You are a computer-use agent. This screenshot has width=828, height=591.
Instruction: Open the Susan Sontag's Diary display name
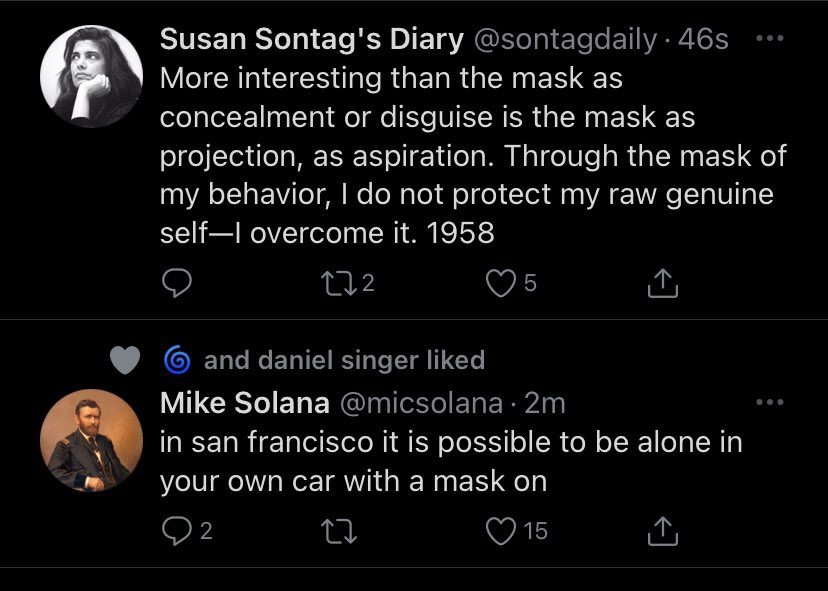coord(311,40)
